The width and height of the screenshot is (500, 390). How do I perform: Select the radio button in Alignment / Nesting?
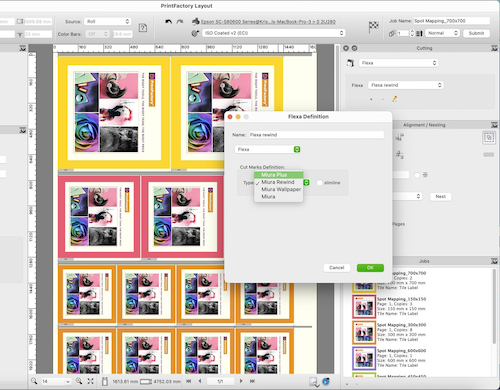[417, 175]
